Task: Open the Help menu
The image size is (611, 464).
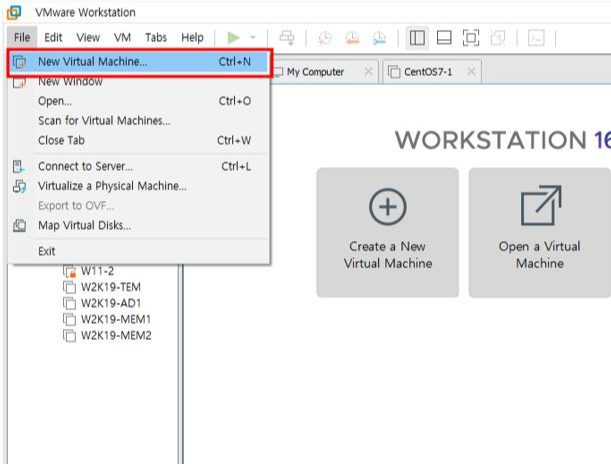Action: [192, 37]
